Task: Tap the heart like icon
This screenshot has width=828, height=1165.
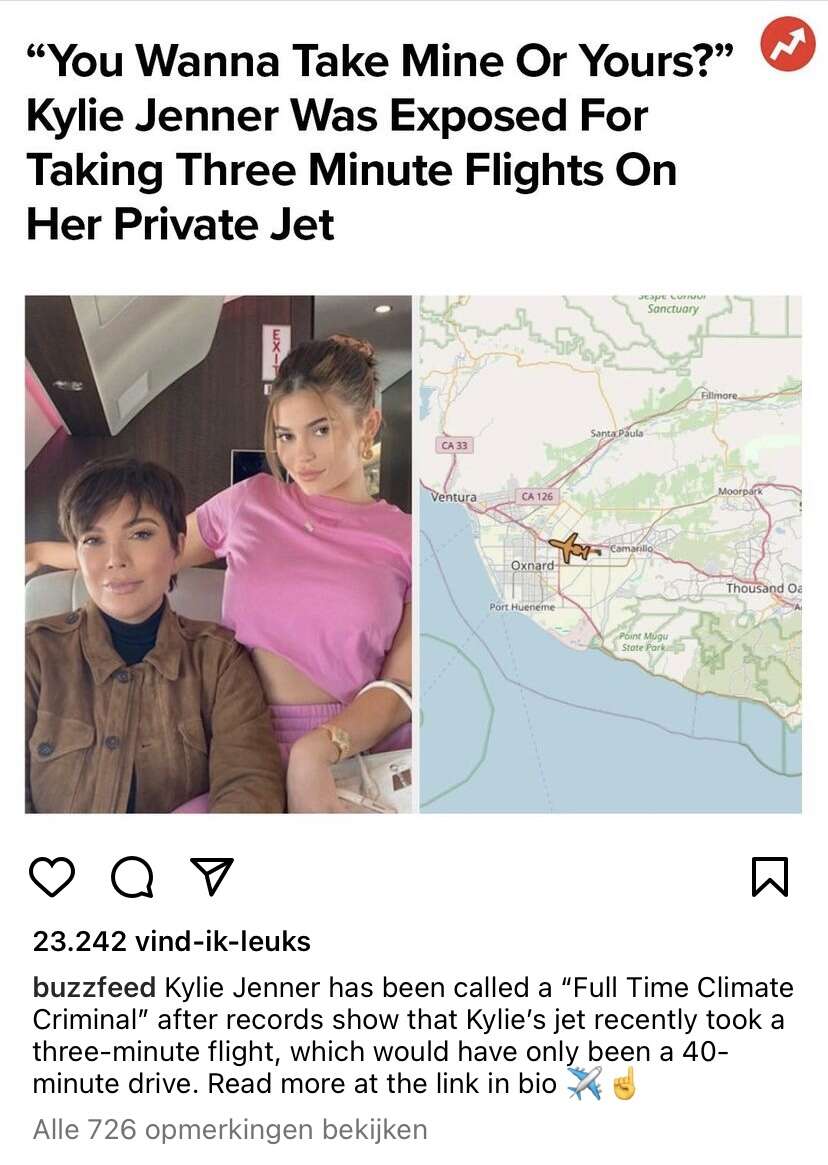Action: tap(52, 877)
